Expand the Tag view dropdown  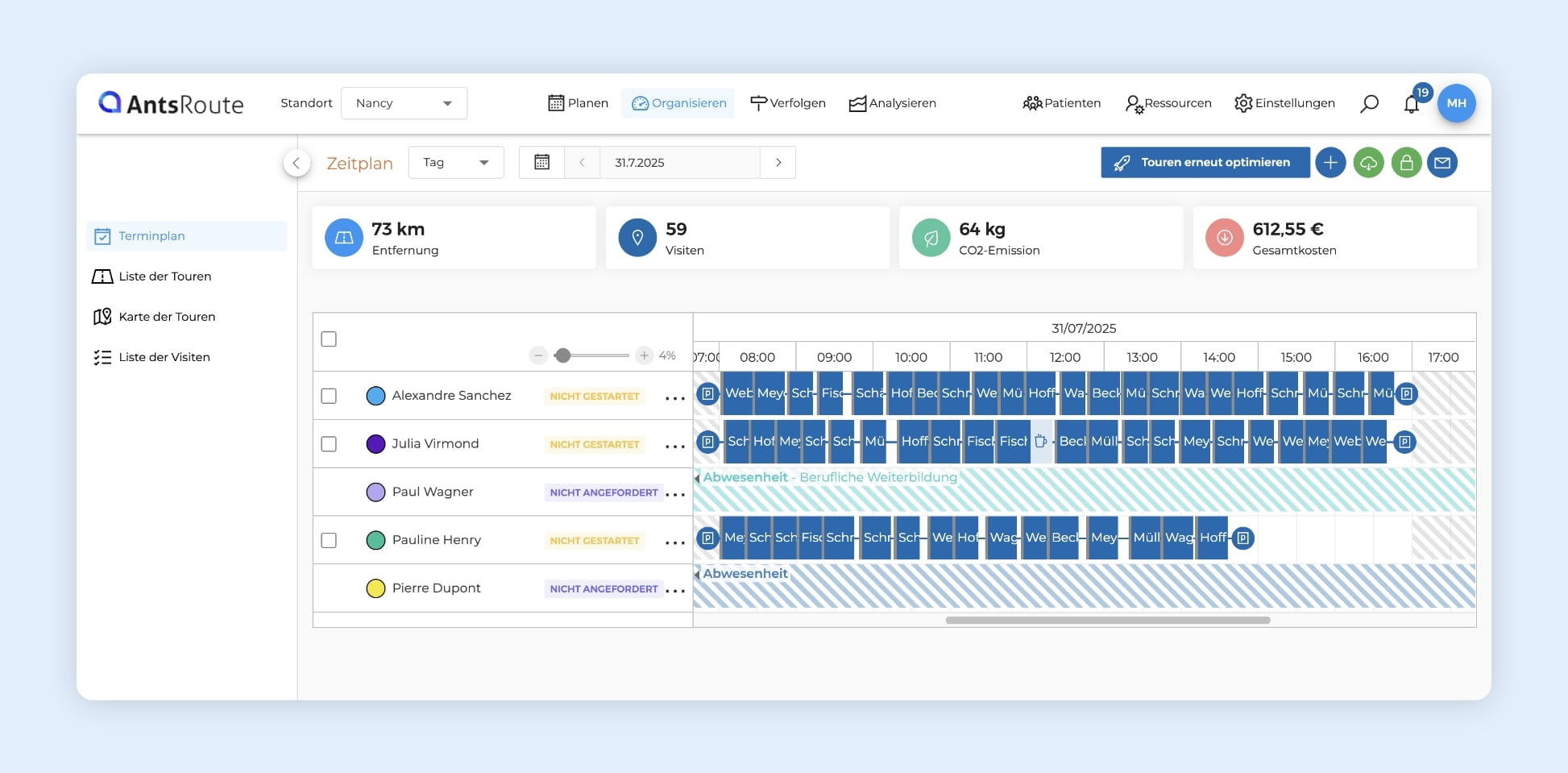pyautogui.click(x=456, y=163)
